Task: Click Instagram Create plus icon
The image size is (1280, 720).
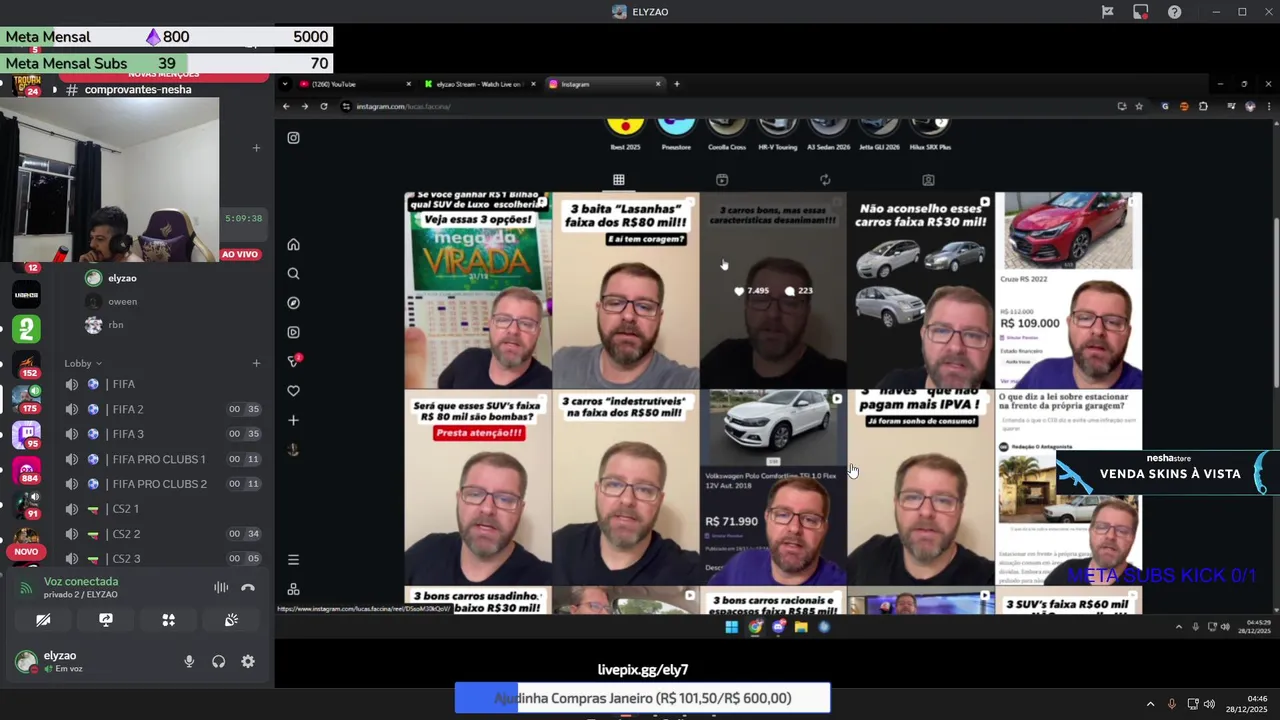Action: pos(293,420)
